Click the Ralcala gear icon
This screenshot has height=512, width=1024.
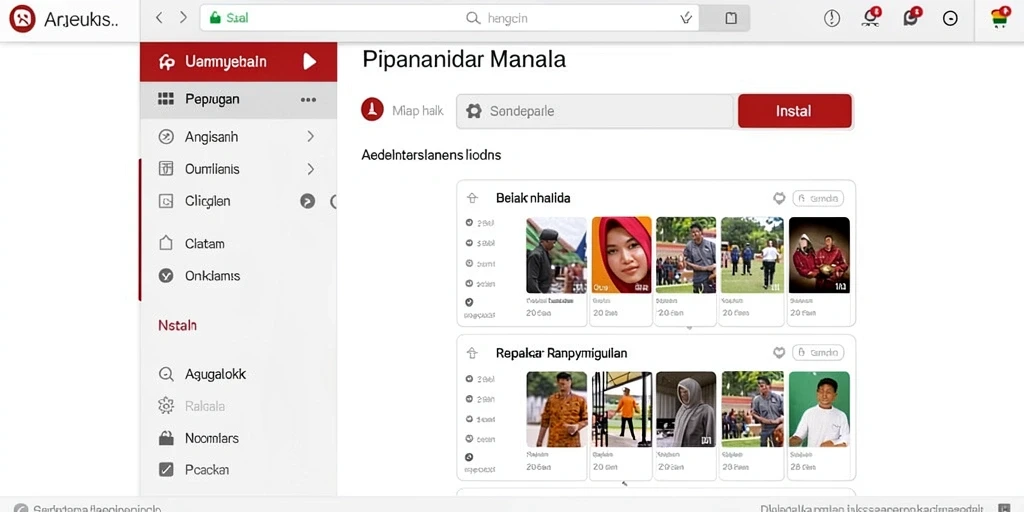coord(166,406)
